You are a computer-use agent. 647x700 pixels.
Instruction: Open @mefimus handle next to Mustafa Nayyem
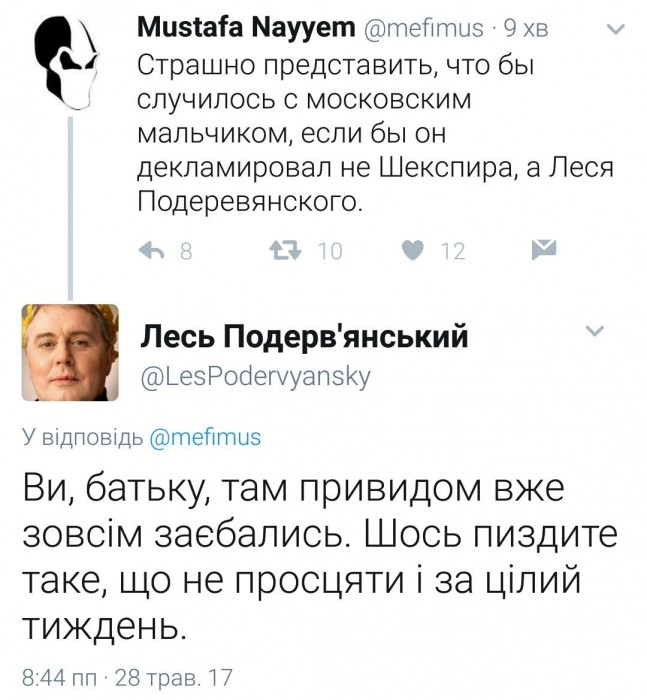[424, 29]
